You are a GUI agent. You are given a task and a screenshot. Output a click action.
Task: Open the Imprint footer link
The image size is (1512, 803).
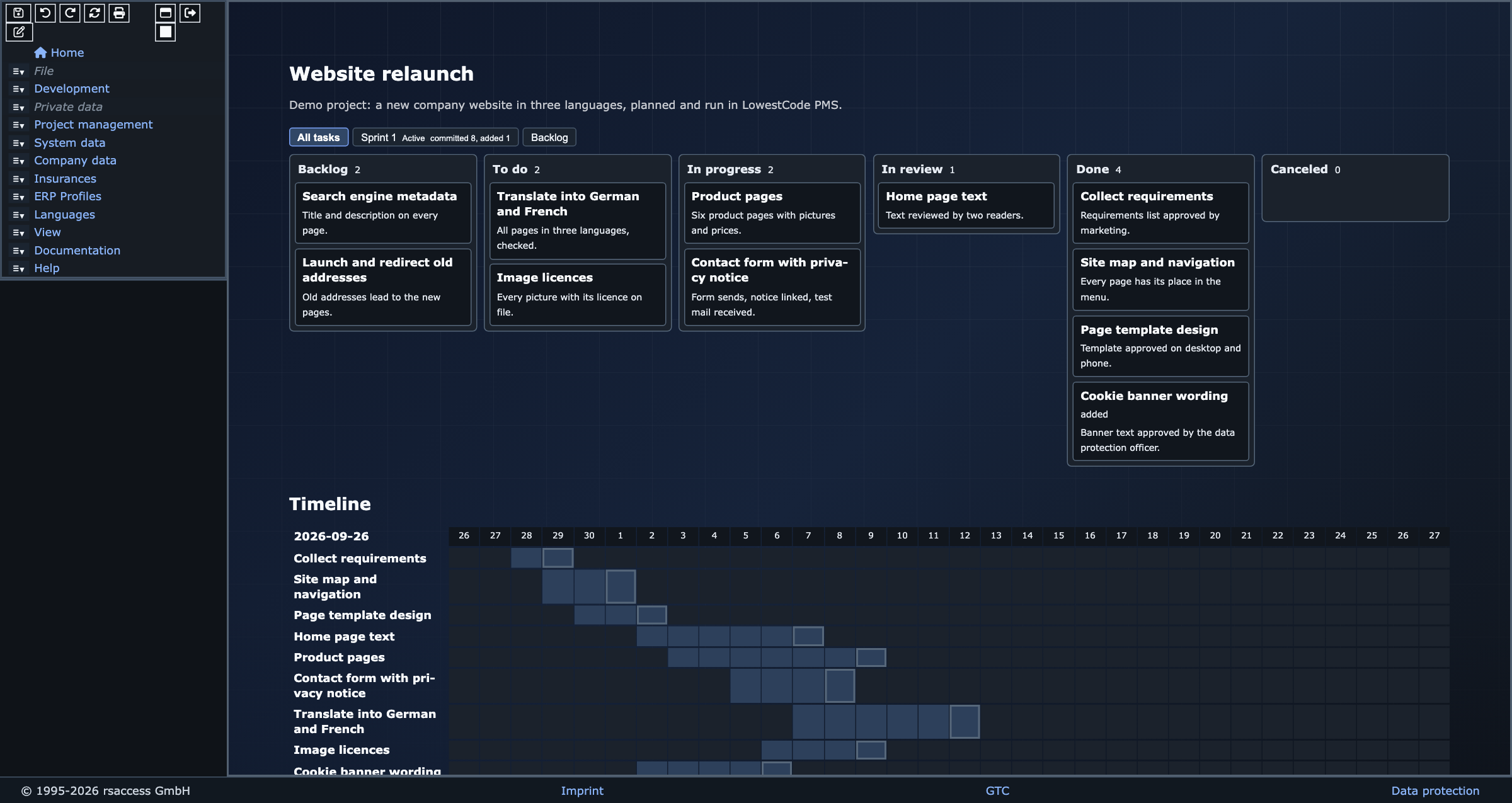point(582,790)
